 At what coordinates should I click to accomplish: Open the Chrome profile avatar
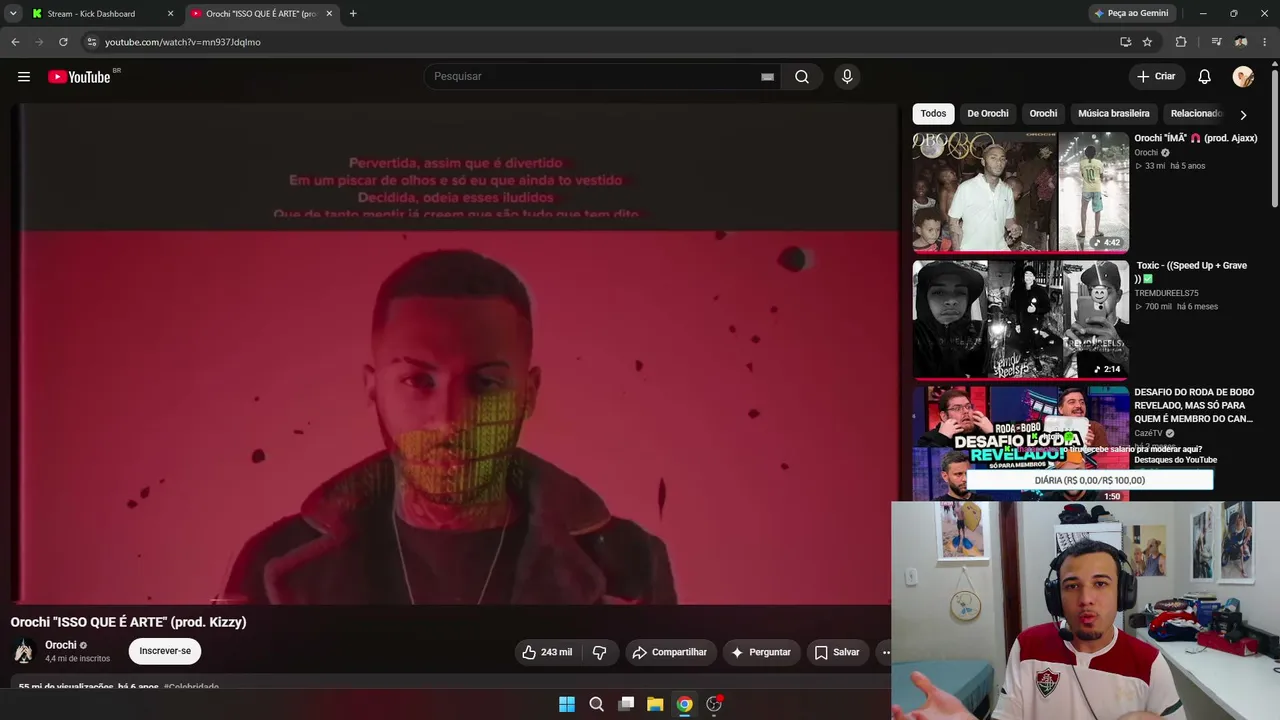[1241, 42]
